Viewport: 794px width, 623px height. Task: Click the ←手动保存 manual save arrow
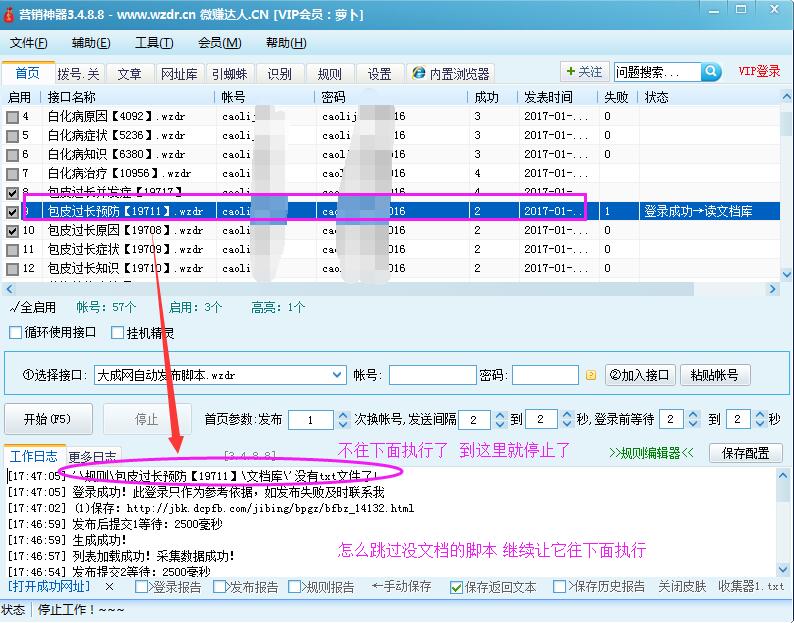tap(401, 586)
